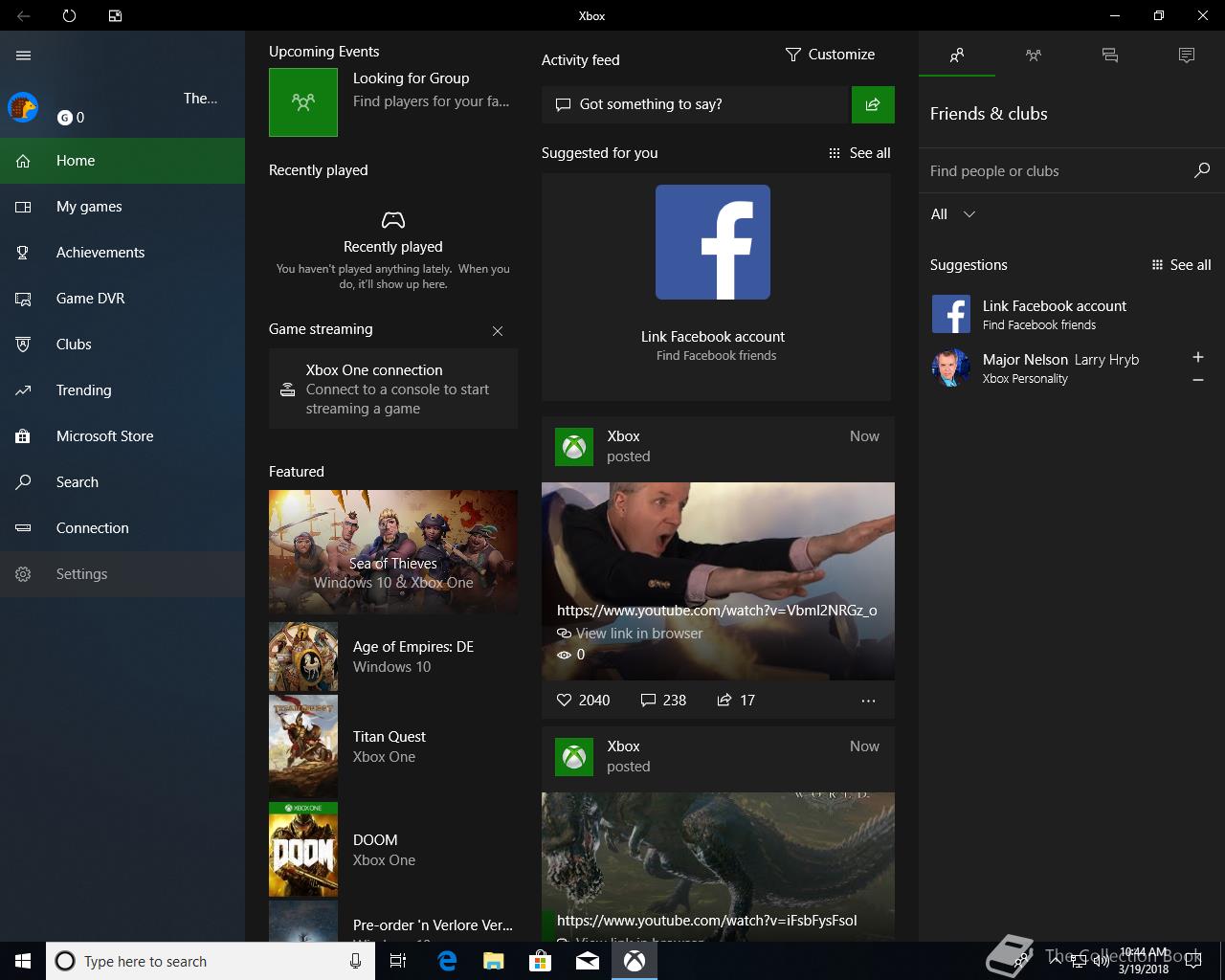Open Settings in the sidebar

point(122,574)
